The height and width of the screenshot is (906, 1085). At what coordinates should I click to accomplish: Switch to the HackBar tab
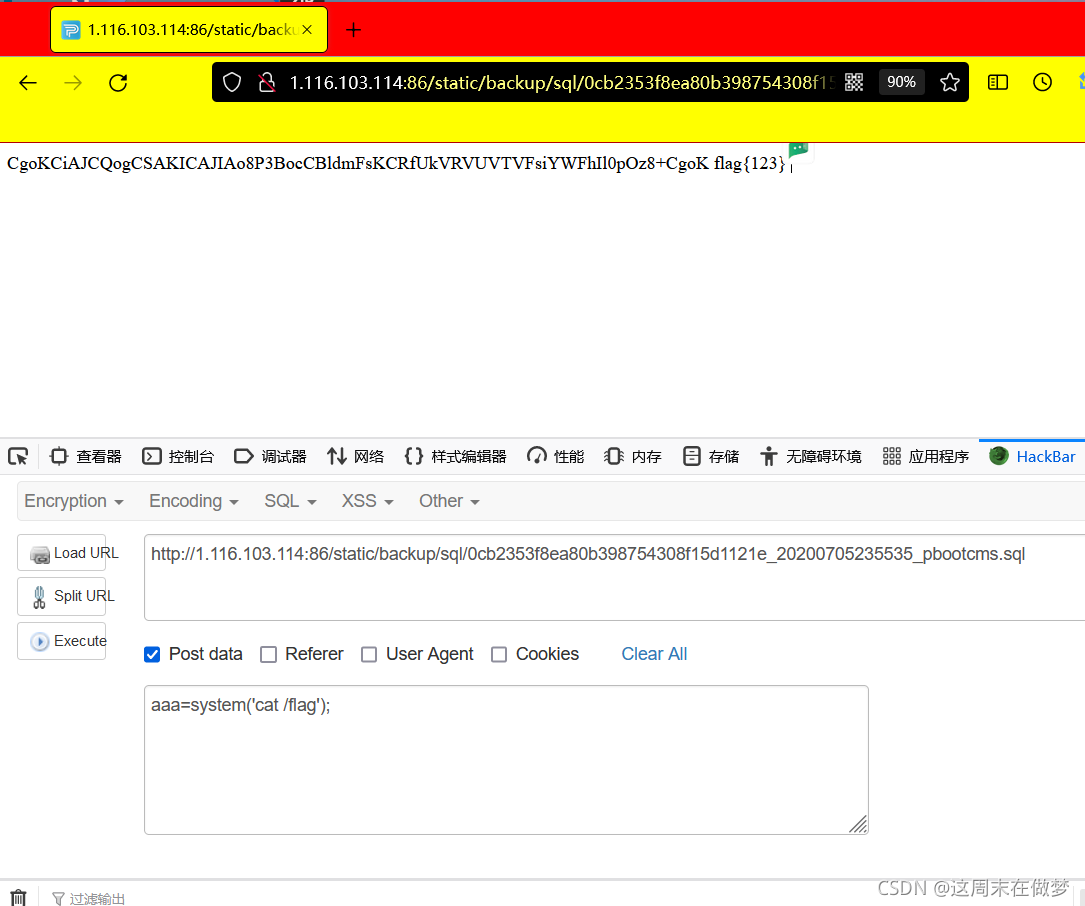click(x=1032, y=456)
